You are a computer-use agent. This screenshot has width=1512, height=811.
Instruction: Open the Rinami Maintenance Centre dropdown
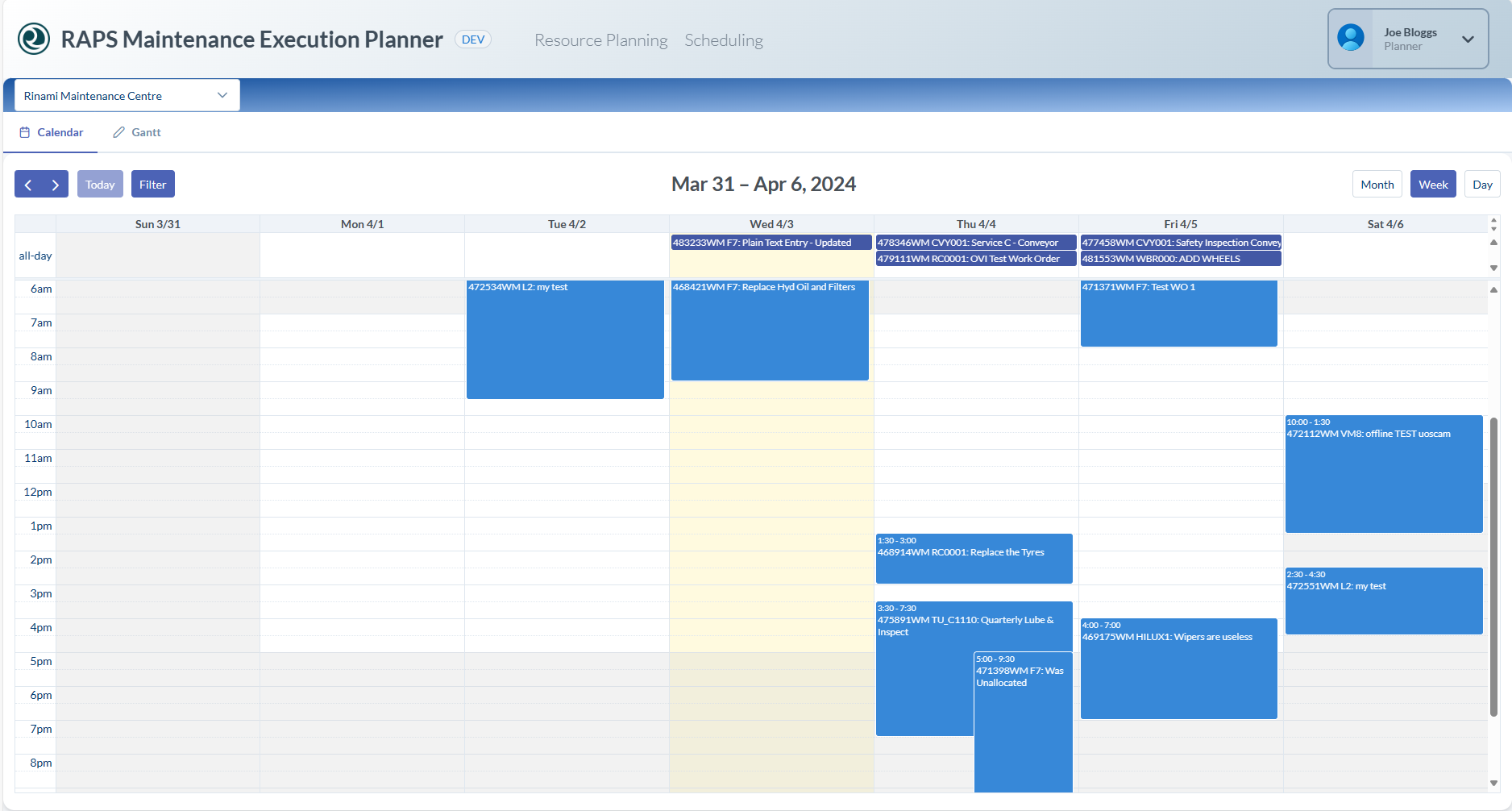126,95
